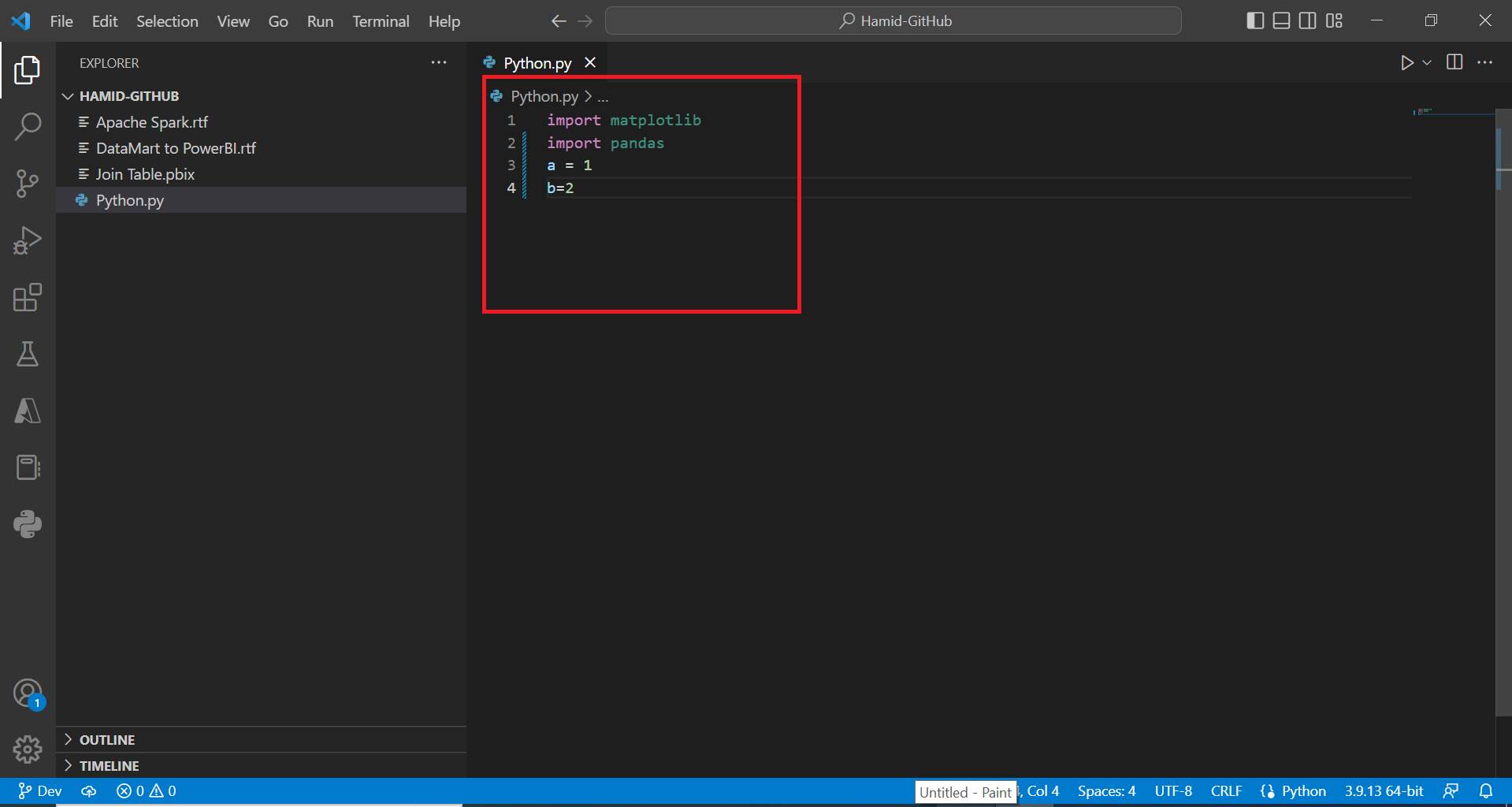
Task: Click the Dev branch in status bar
Action: click(x=39, y=791)
